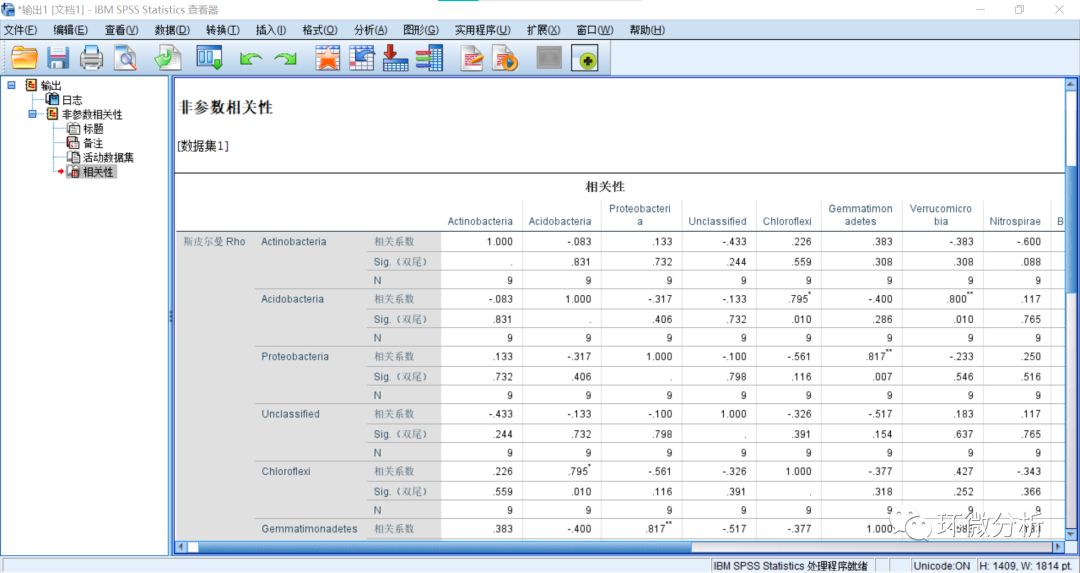This screenshot has width=1080, height=573.
Task: Click the grayed-out designate window icon
Action: [549, 58]
